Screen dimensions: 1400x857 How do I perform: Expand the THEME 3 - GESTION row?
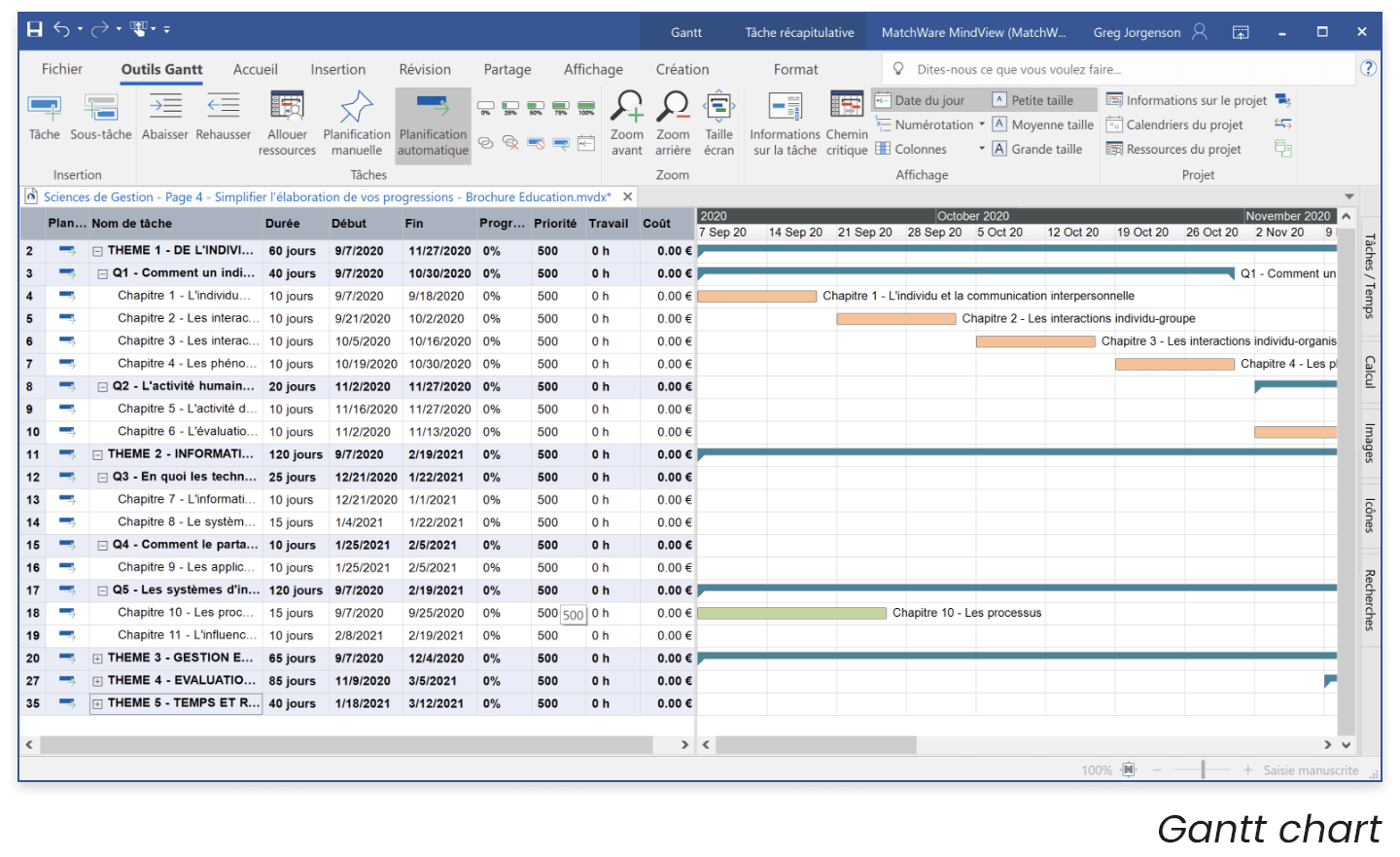(97, 659)
